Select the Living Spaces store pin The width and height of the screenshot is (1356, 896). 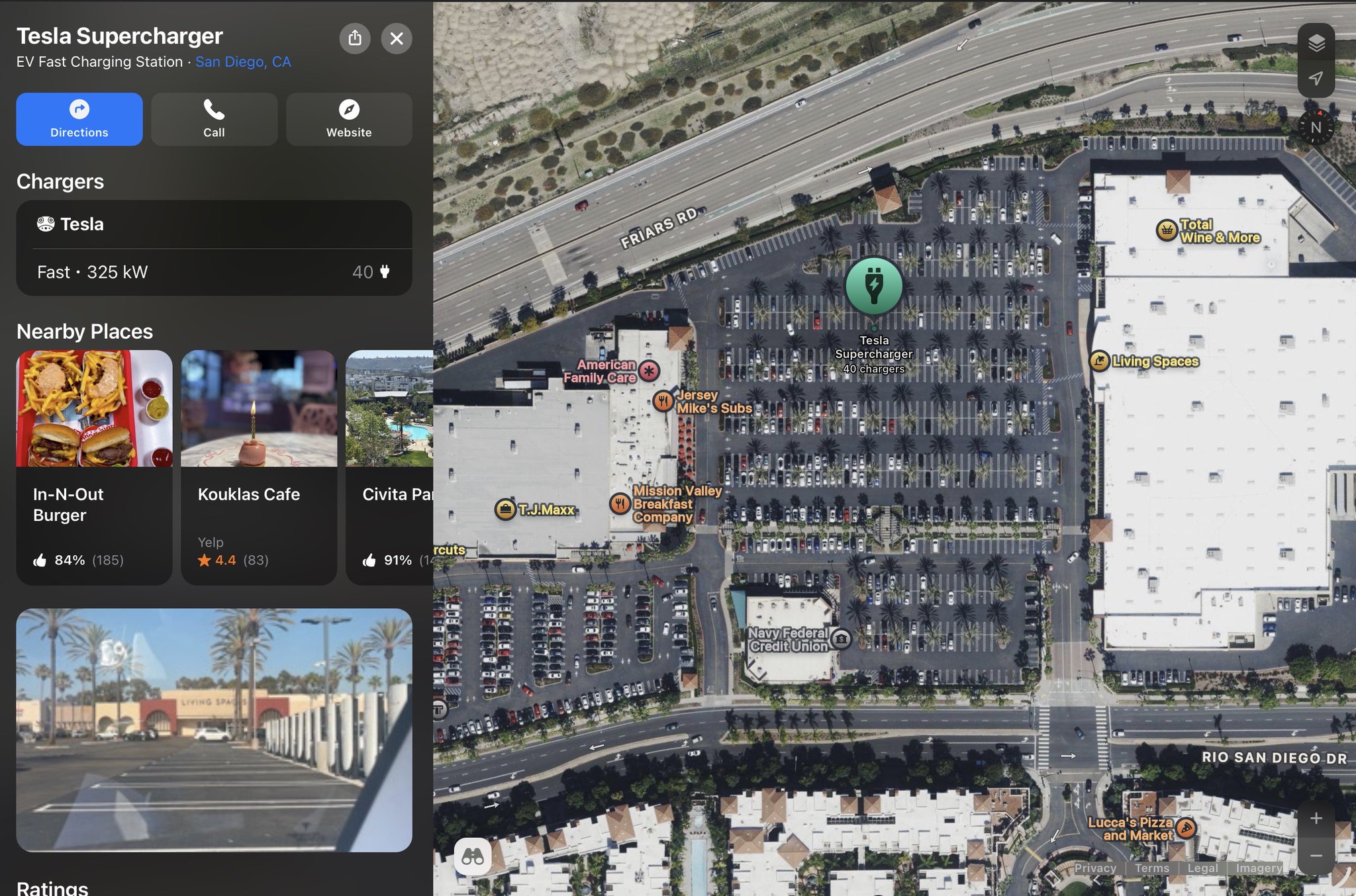point(1100,361)
